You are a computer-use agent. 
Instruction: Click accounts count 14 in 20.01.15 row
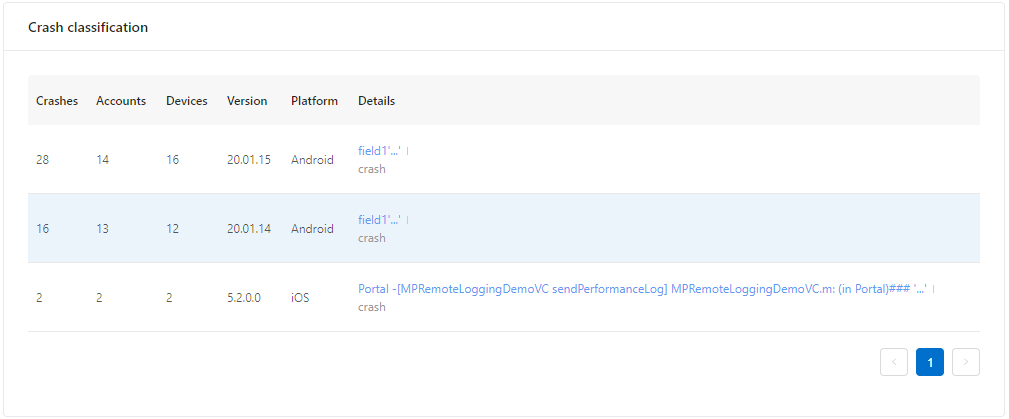click(103, 160)
